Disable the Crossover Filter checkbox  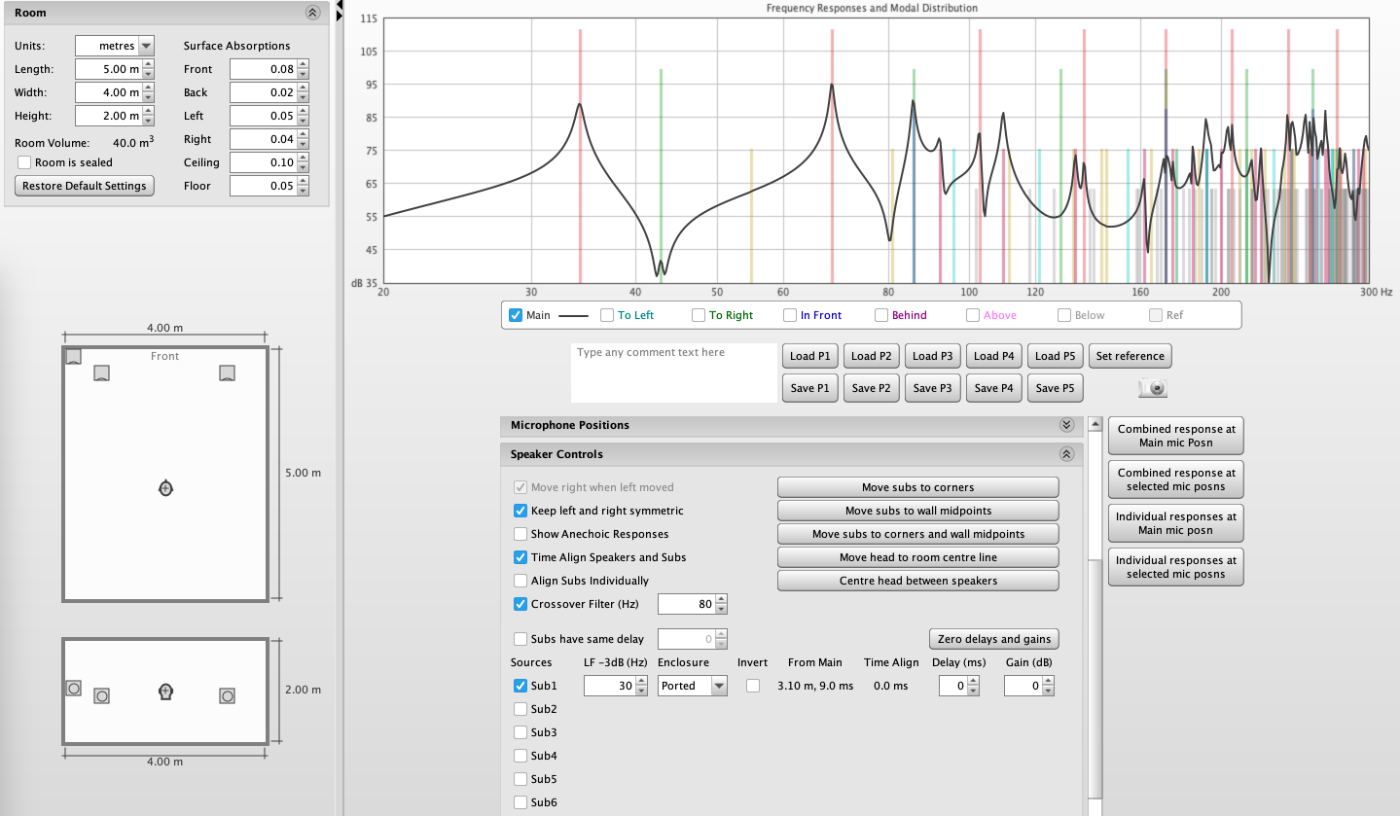click(520, 604)
